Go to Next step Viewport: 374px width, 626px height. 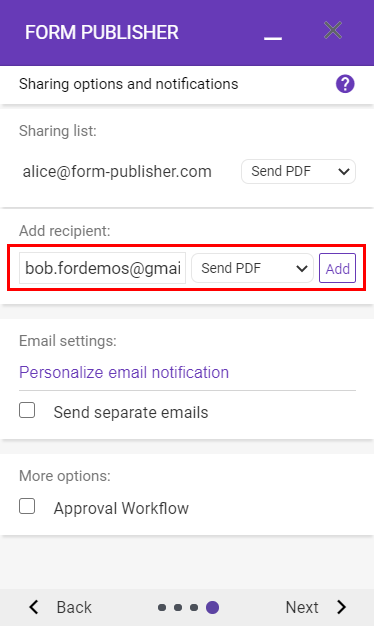(x=302, y=607)
